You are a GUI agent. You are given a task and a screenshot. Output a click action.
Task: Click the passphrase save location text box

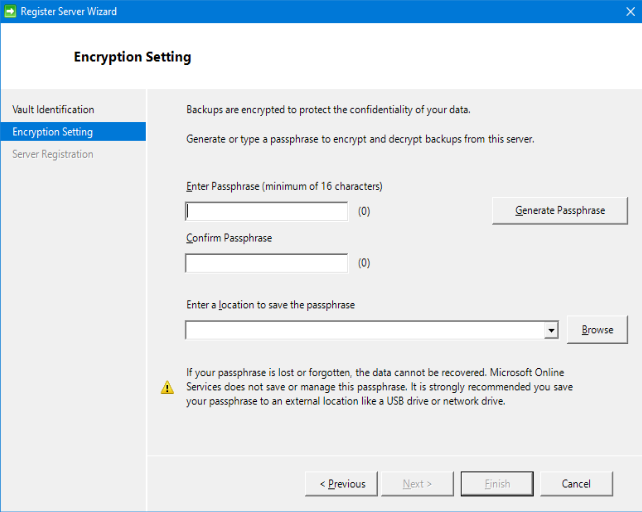pyautogui.click(x=365, y=330)
